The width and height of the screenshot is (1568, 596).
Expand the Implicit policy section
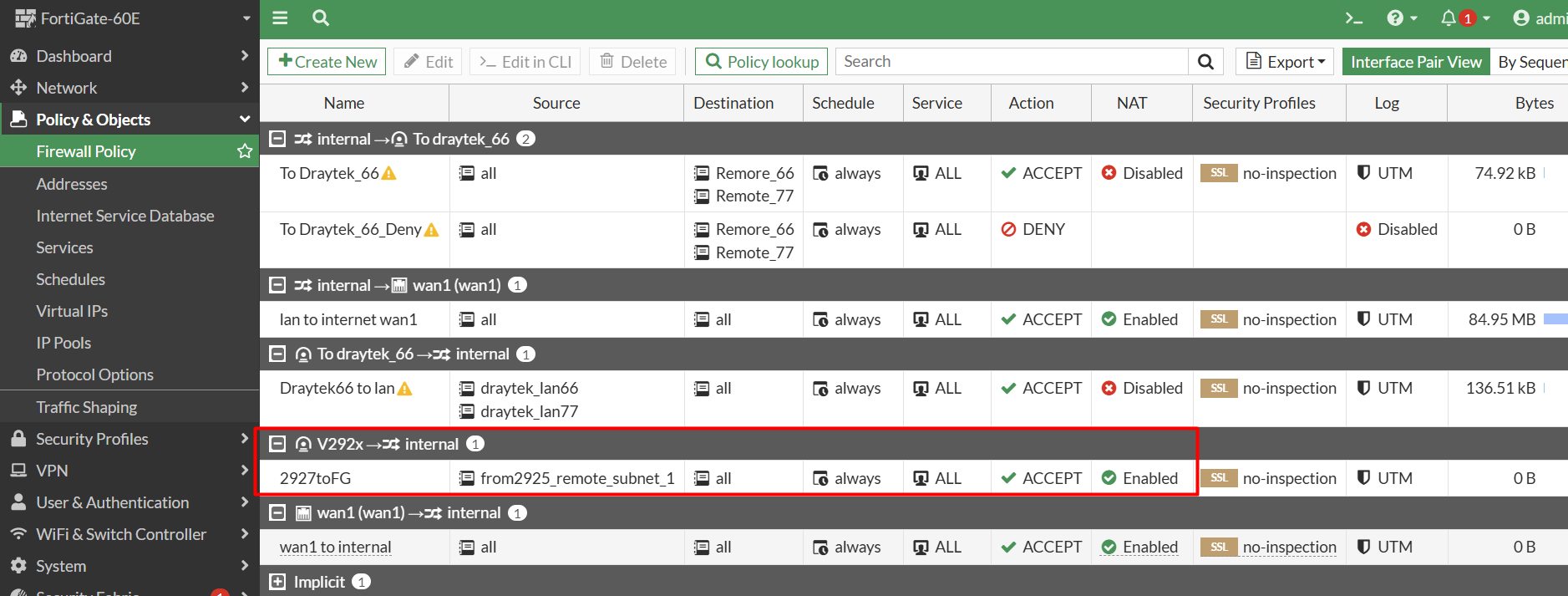pyautogui.click(x=277, y=582)
